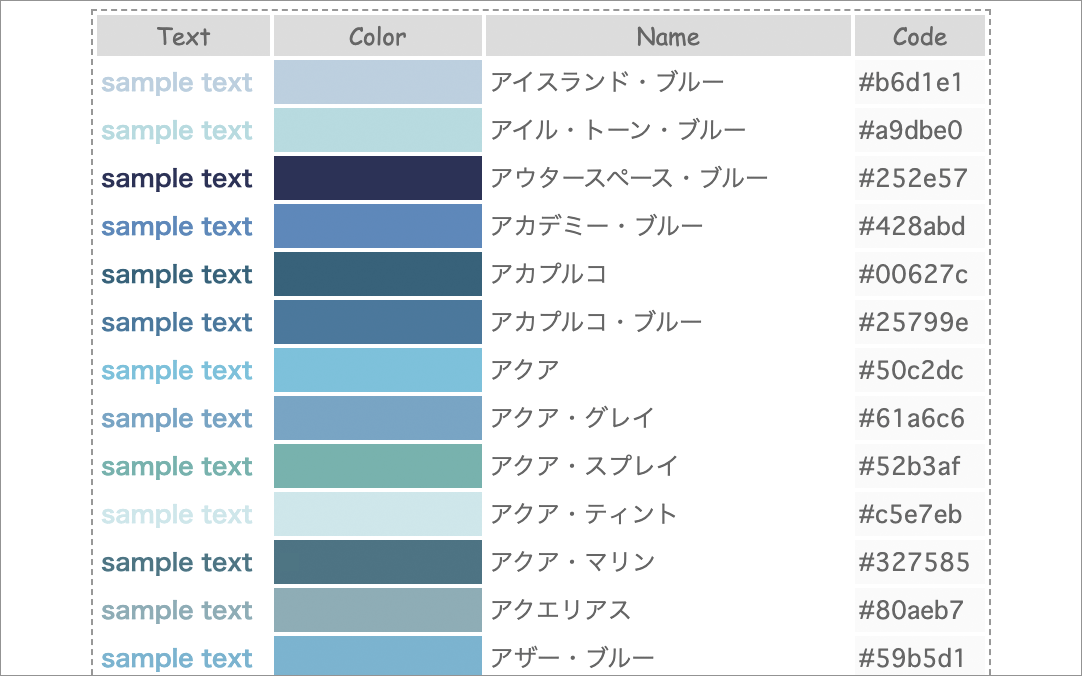The height and width of the screenshot is (676, 1082).
Task: Click the Iceland Blue color swatch #b6d1e1
Action: click(378, 82)
